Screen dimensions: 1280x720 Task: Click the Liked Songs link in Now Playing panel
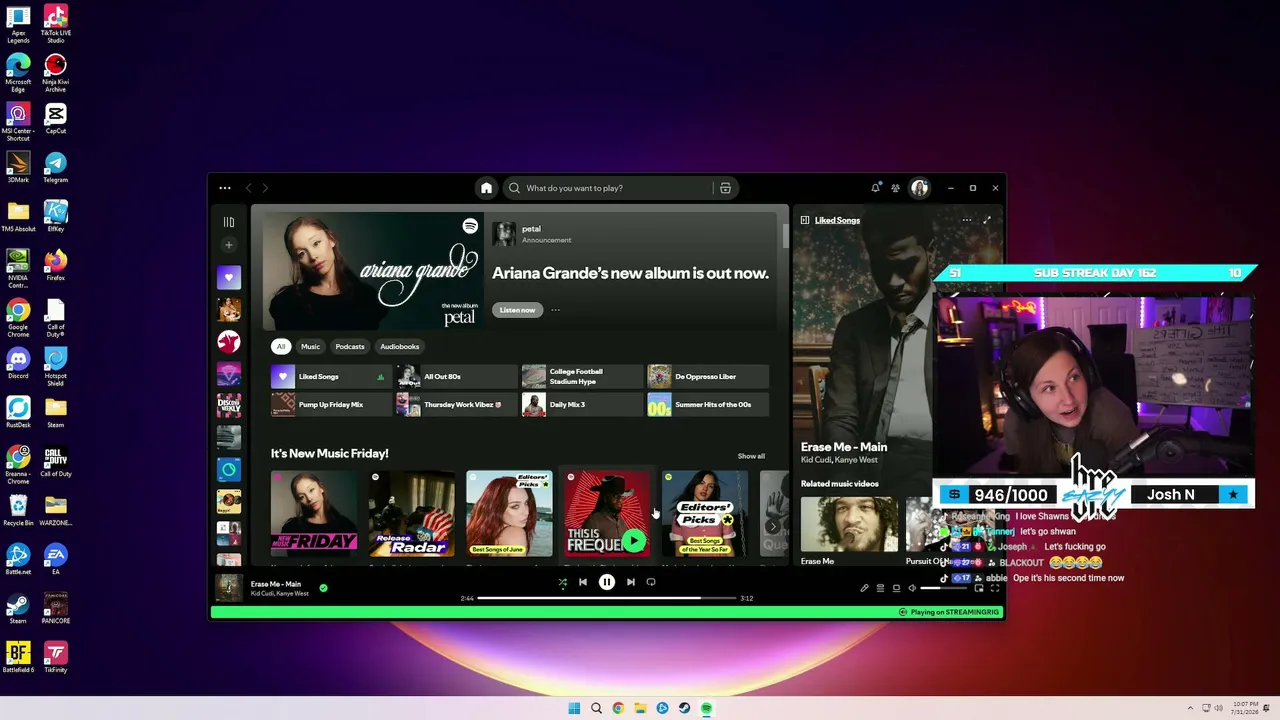pyautogui.click(x=837, y=220)
